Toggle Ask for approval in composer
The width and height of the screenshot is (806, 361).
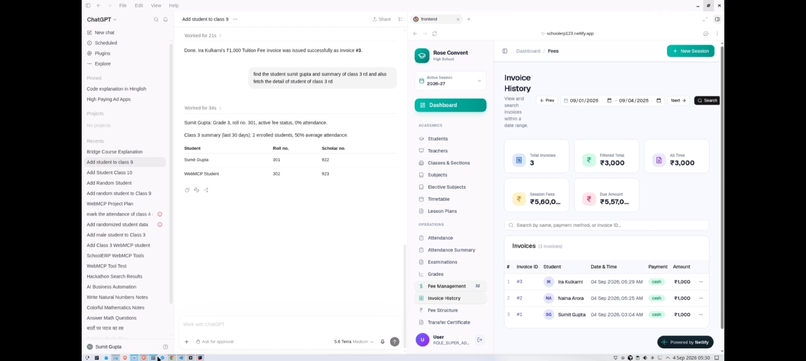click(215, 341)
